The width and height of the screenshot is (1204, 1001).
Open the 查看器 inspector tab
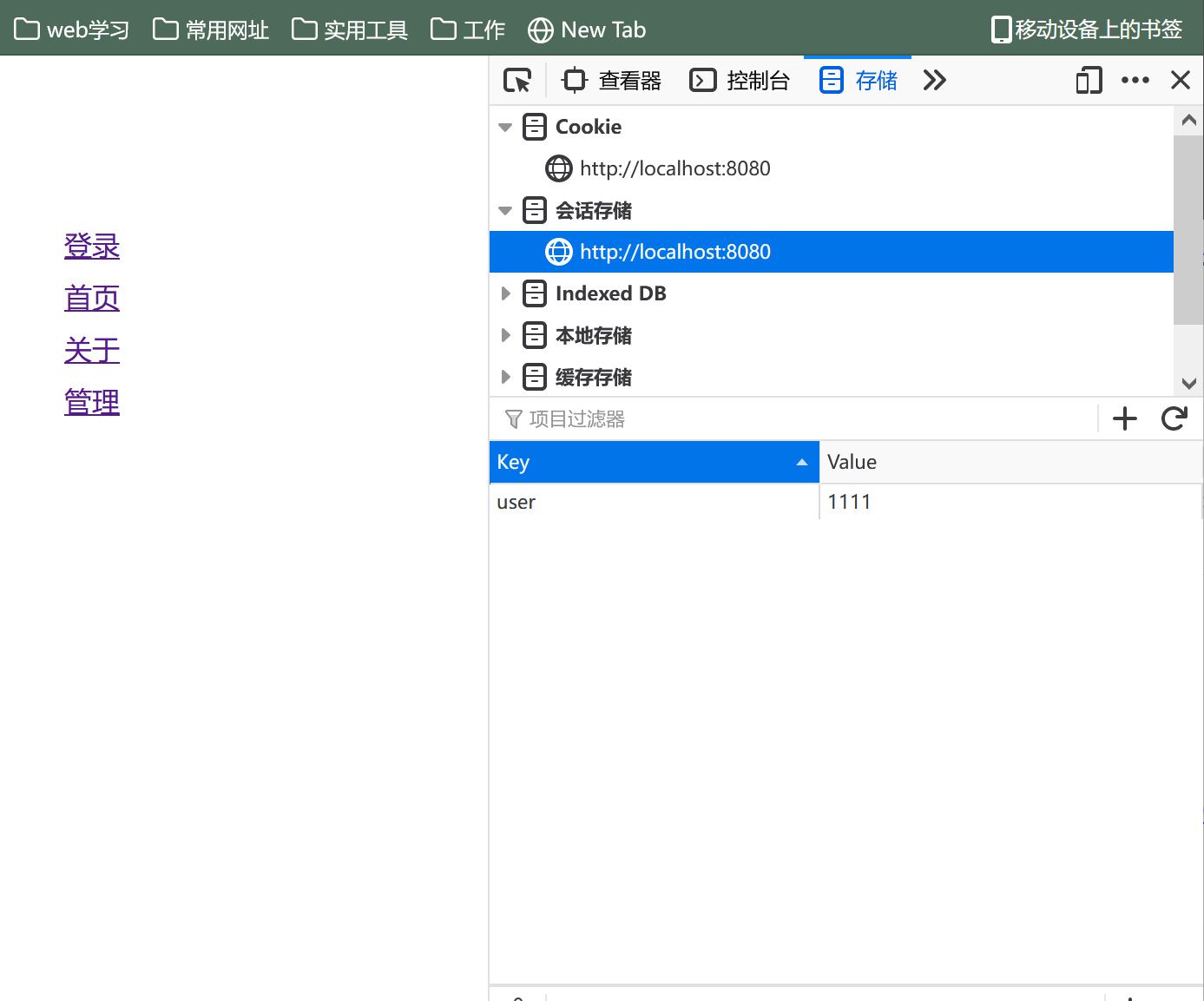coord(612,81)
